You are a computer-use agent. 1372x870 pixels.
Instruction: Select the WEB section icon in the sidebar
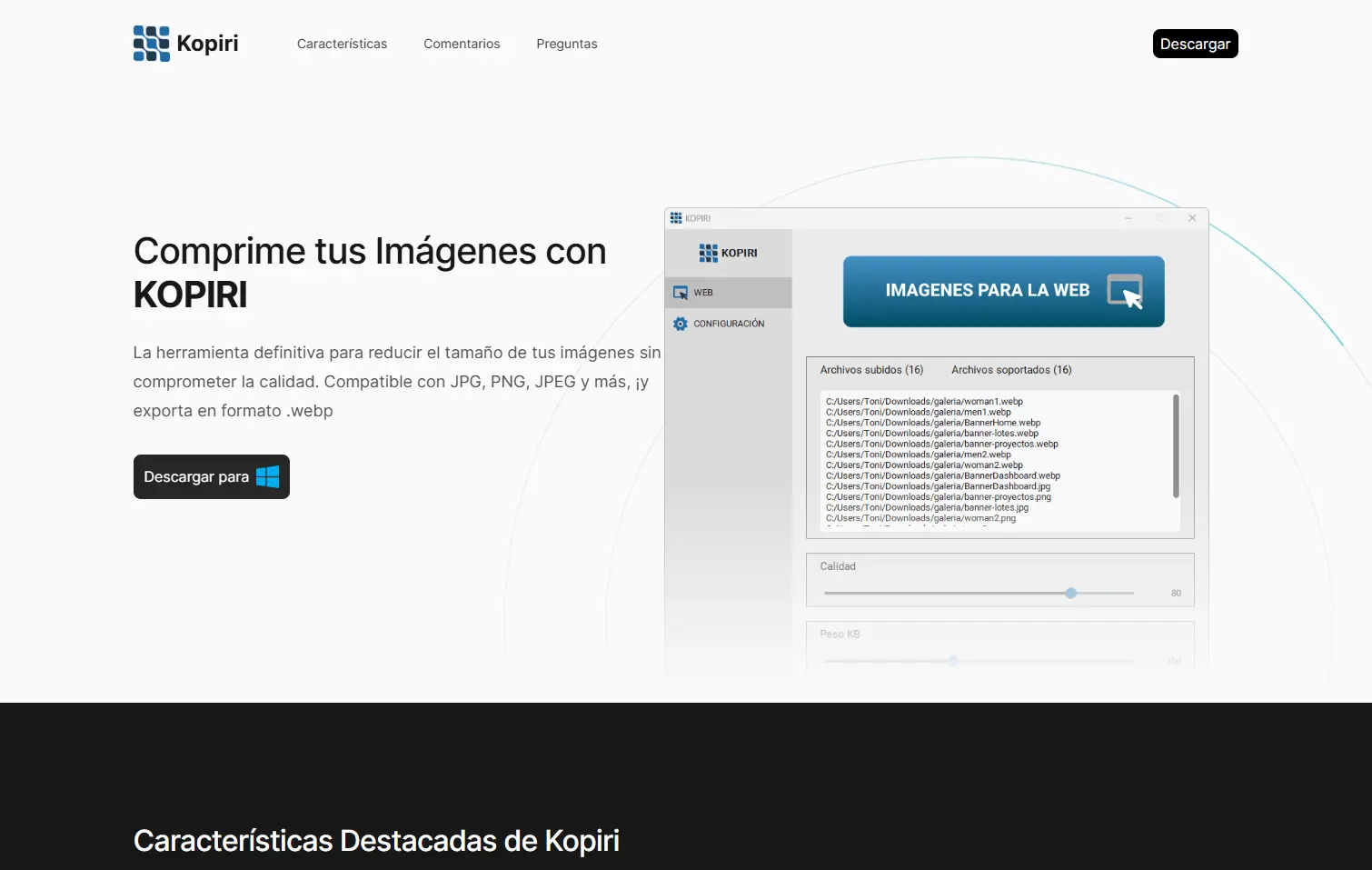(681, 292)
